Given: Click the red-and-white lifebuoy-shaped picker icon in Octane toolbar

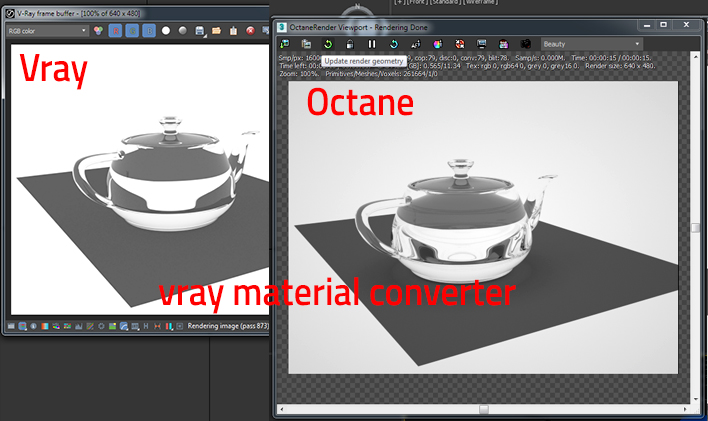Looking at the screenshot, I should (460, 44).
